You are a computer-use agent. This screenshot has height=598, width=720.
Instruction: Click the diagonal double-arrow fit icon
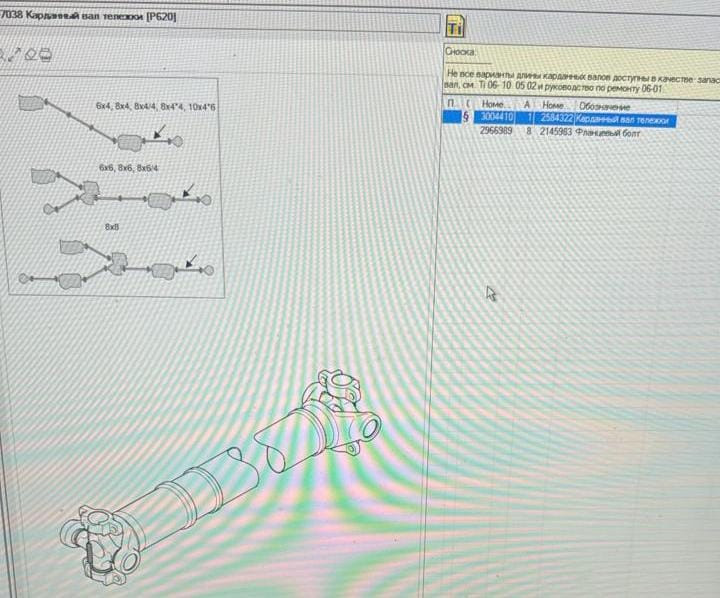pos(15,54)
